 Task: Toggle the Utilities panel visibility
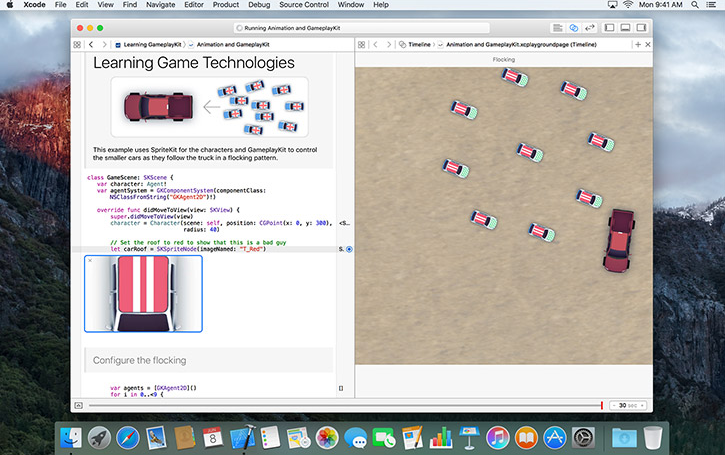click(x=642, y=27)
